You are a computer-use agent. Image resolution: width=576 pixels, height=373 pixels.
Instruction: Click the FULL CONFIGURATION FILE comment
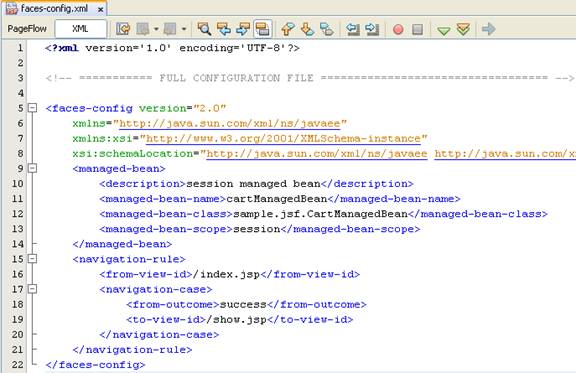coord(310,78)
